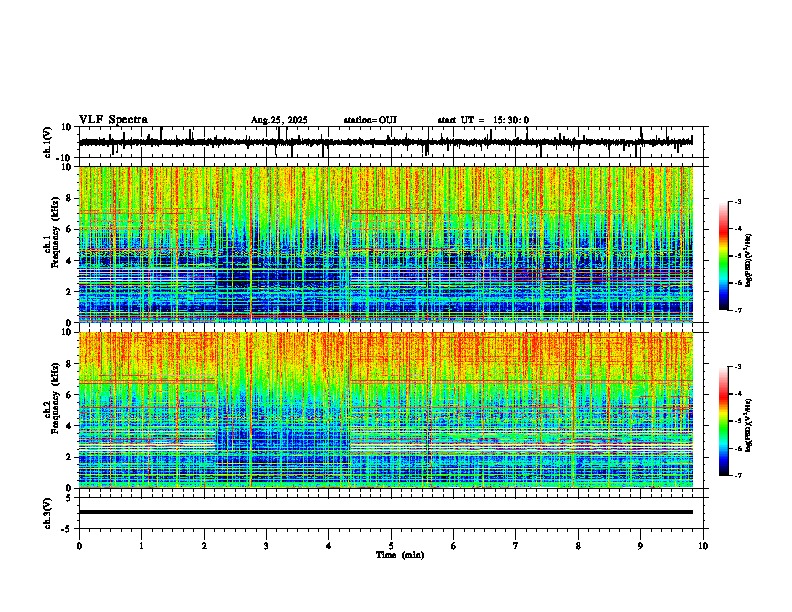Click the date text "Aug.25, 2025"
The width and height of the screenshot is (792, 612).
(x=279, y=120)
